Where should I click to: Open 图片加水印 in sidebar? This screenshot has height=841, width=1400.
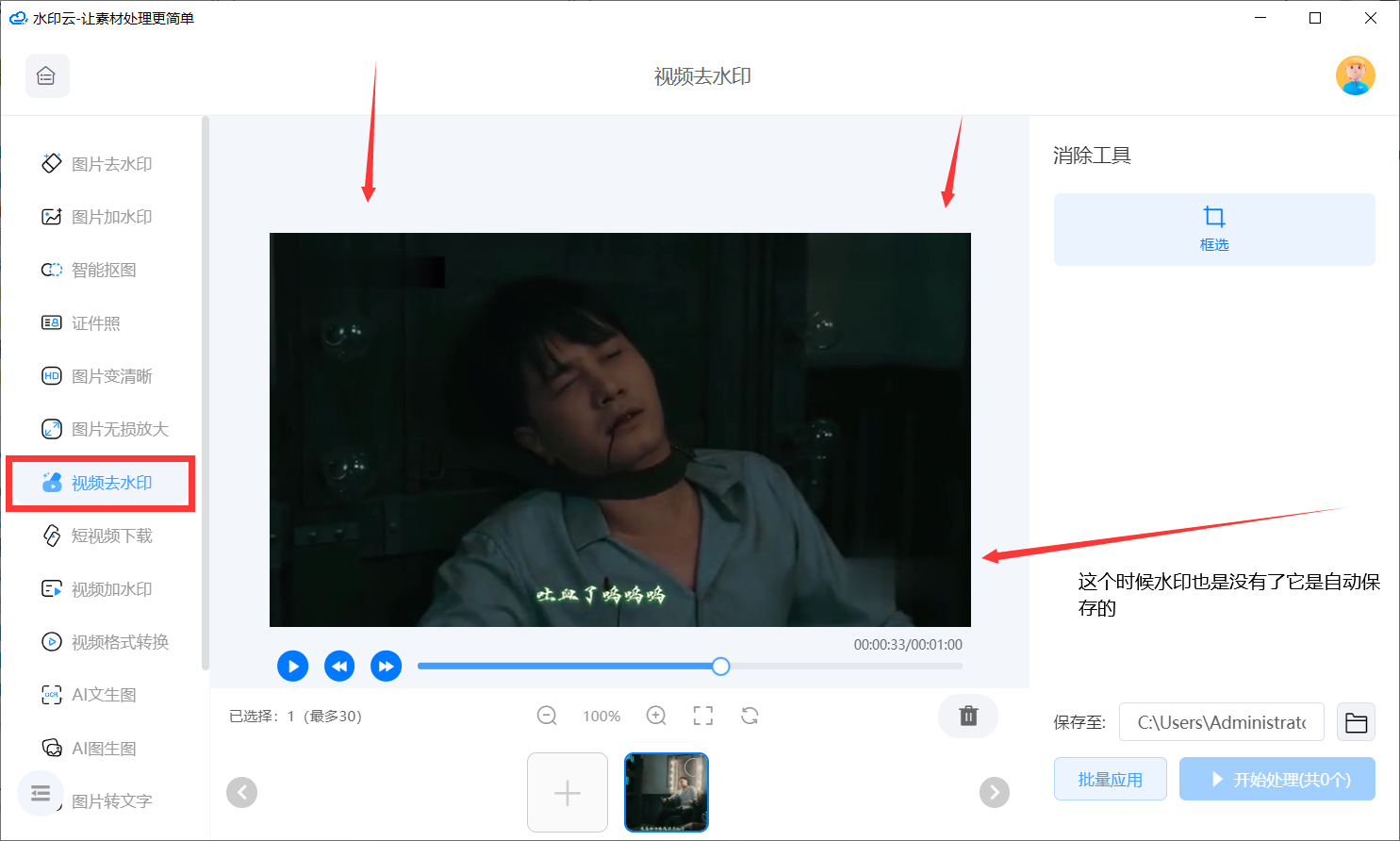pyautogui.click(x=97, y=217)
